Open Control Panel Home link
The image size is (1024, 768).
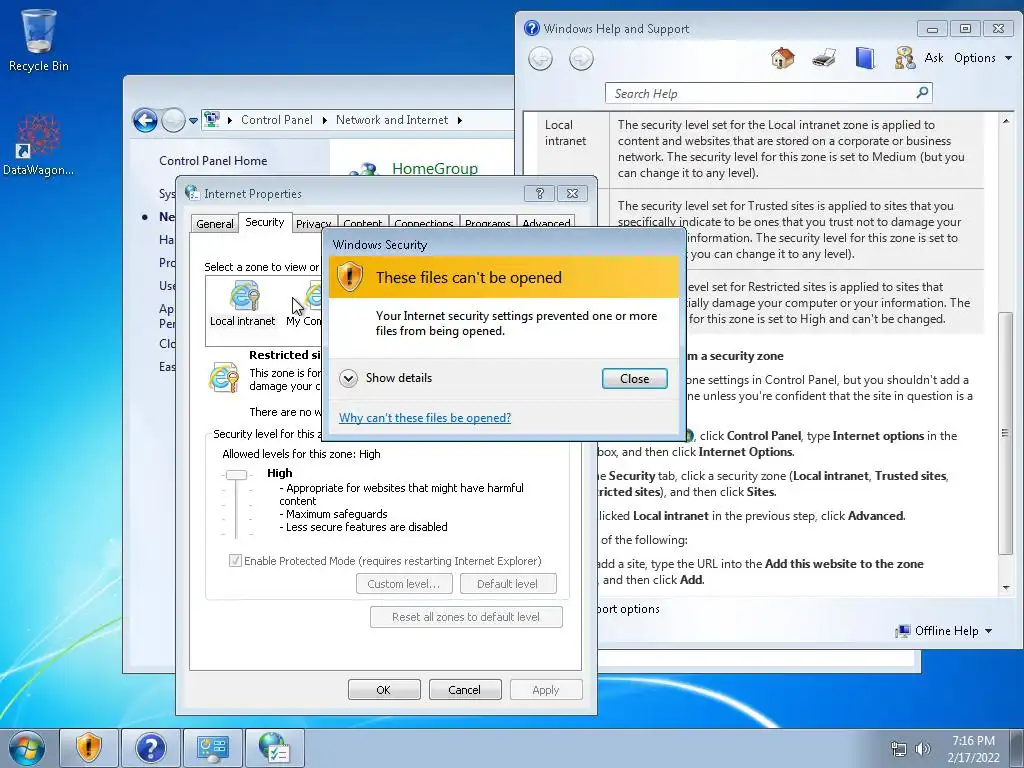coord(213,161)
